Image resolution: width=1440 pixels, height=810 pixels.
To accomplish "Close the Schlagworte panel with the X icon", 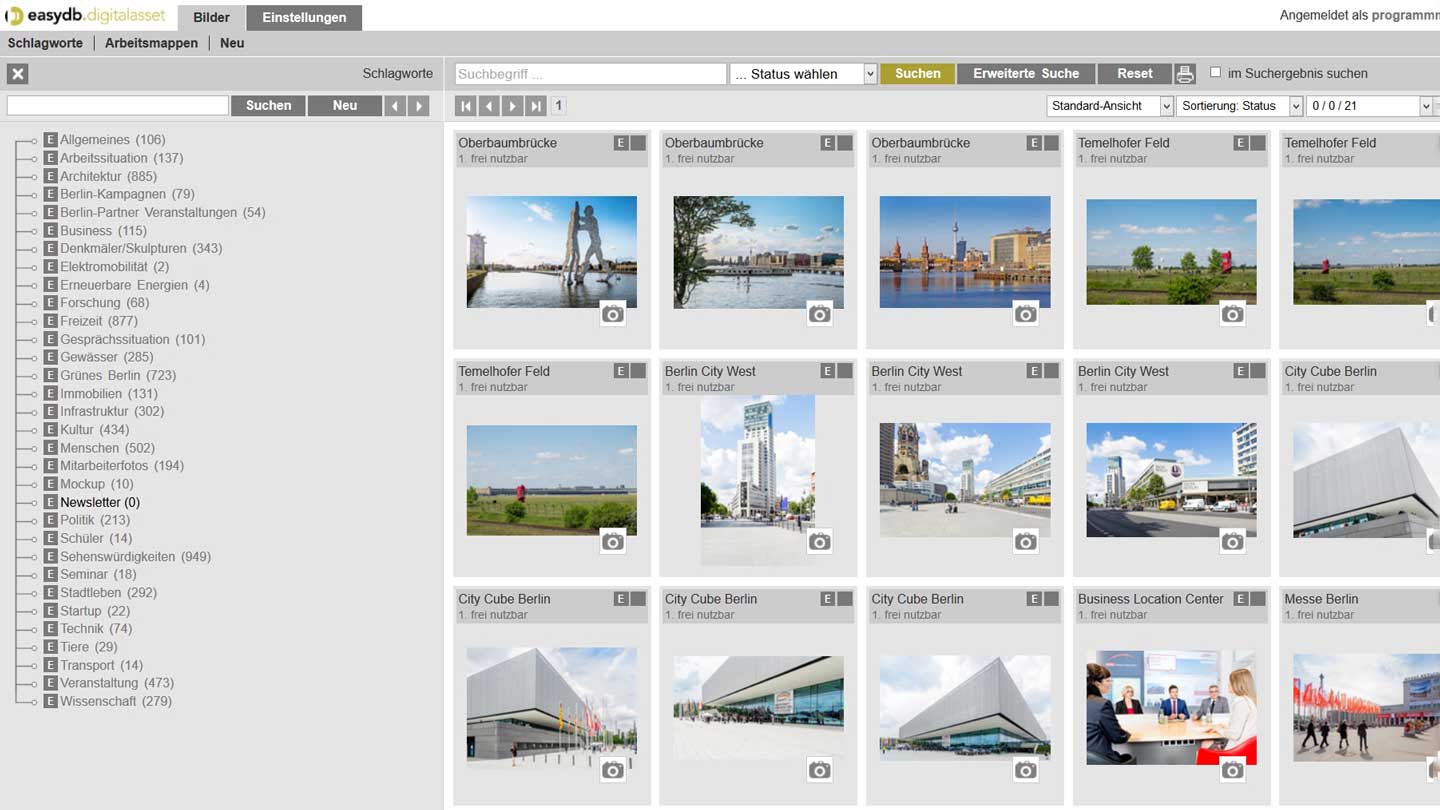I will click(18, 74).
